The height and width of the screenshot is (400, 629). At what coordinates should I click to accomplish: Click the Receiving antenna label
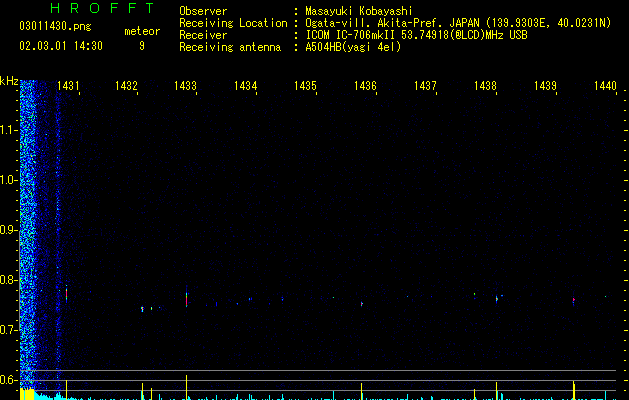tap(230, 47)
